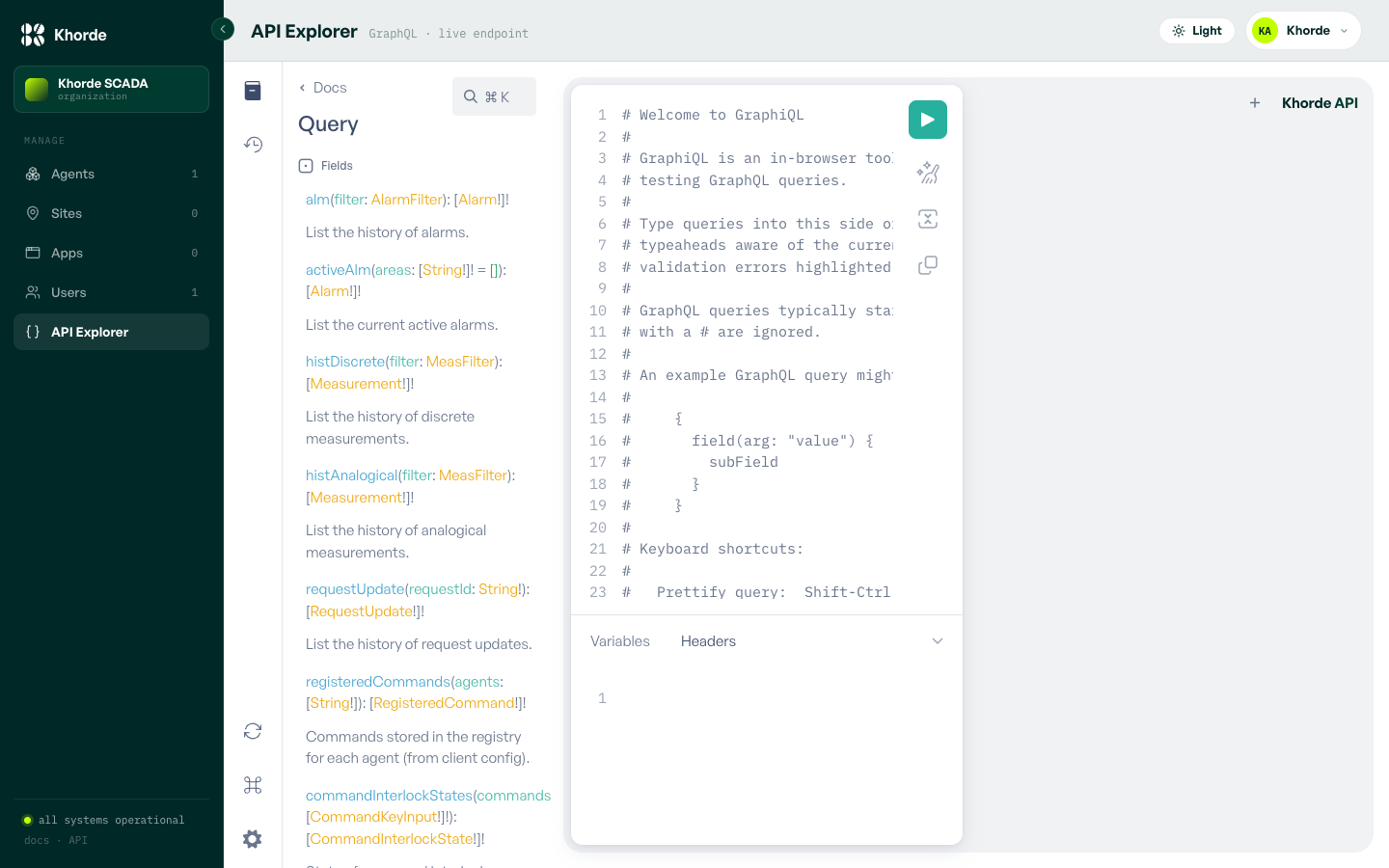Screen dimensions: 1389x868
Task: Show query History panel icon
Action: pos(253,145)
